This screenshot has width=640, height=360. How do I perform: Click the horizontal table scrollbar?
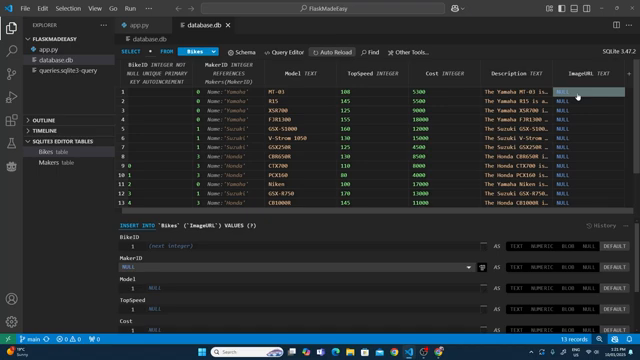[x=377, y=211]
